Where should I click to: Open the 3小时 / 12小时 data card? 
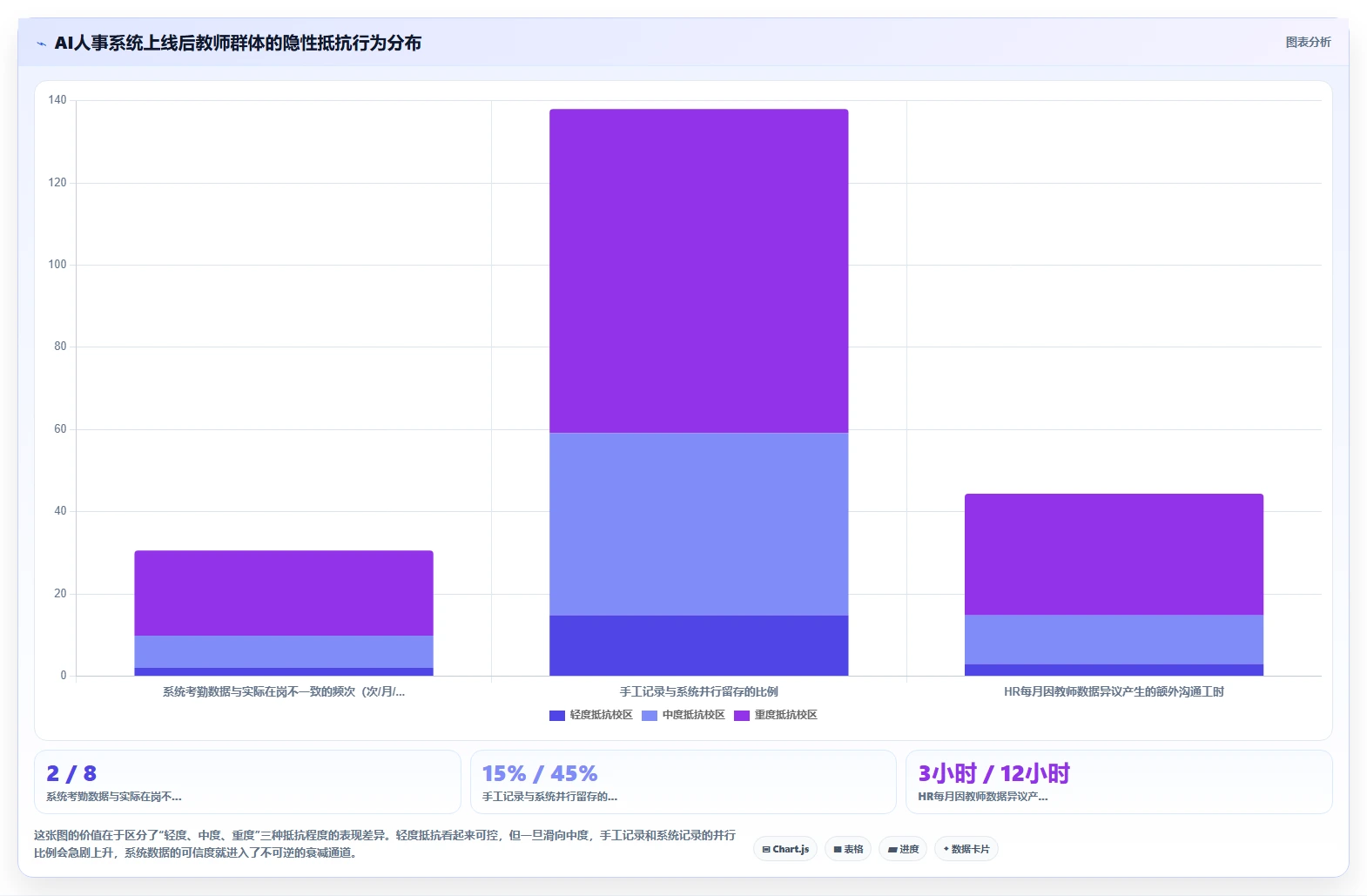click(x=1119, y=782)
